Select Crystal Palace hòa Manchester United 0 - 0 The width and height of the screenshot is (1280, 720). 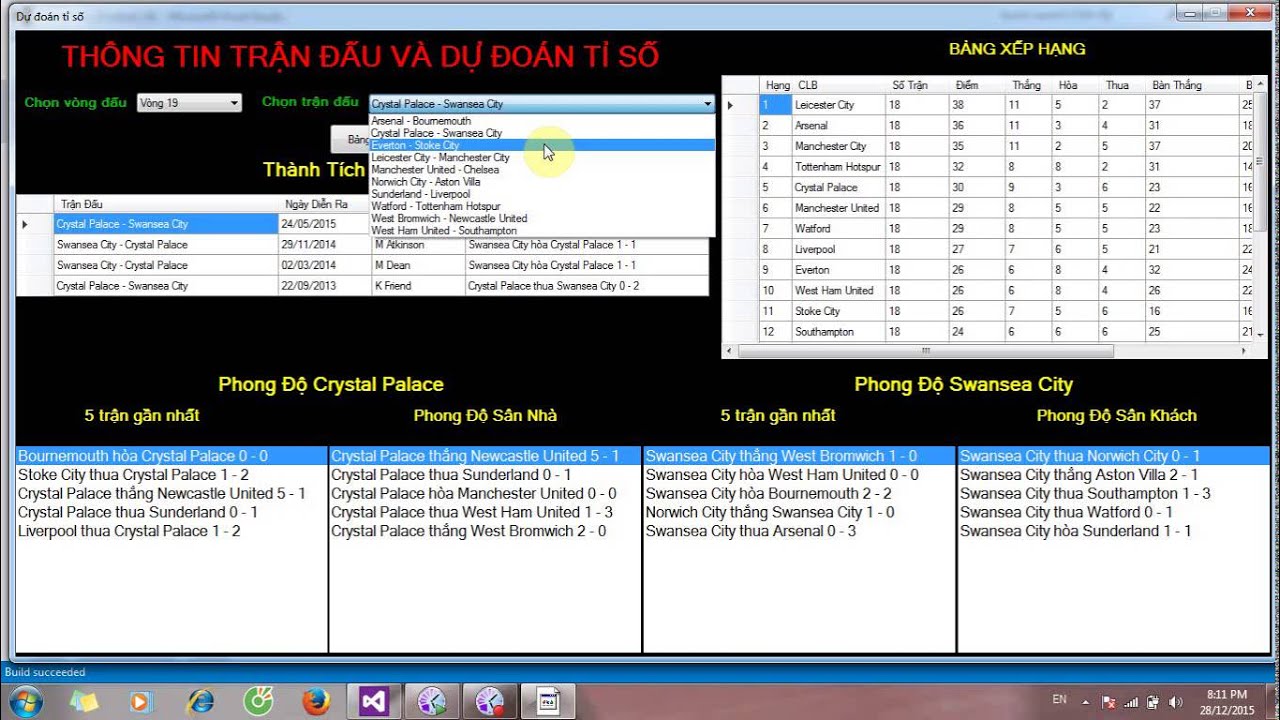click(485, 494)
